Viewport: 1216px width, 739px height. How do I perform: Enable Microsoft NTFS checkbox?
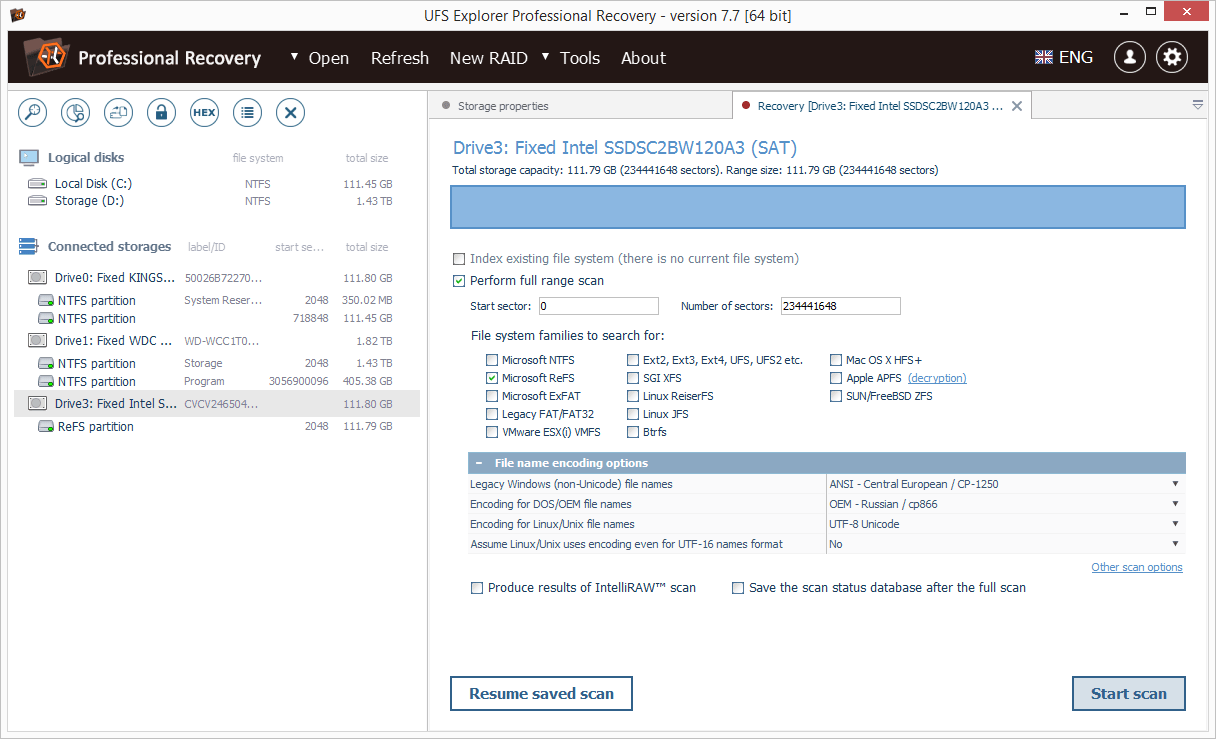point(491,360)
